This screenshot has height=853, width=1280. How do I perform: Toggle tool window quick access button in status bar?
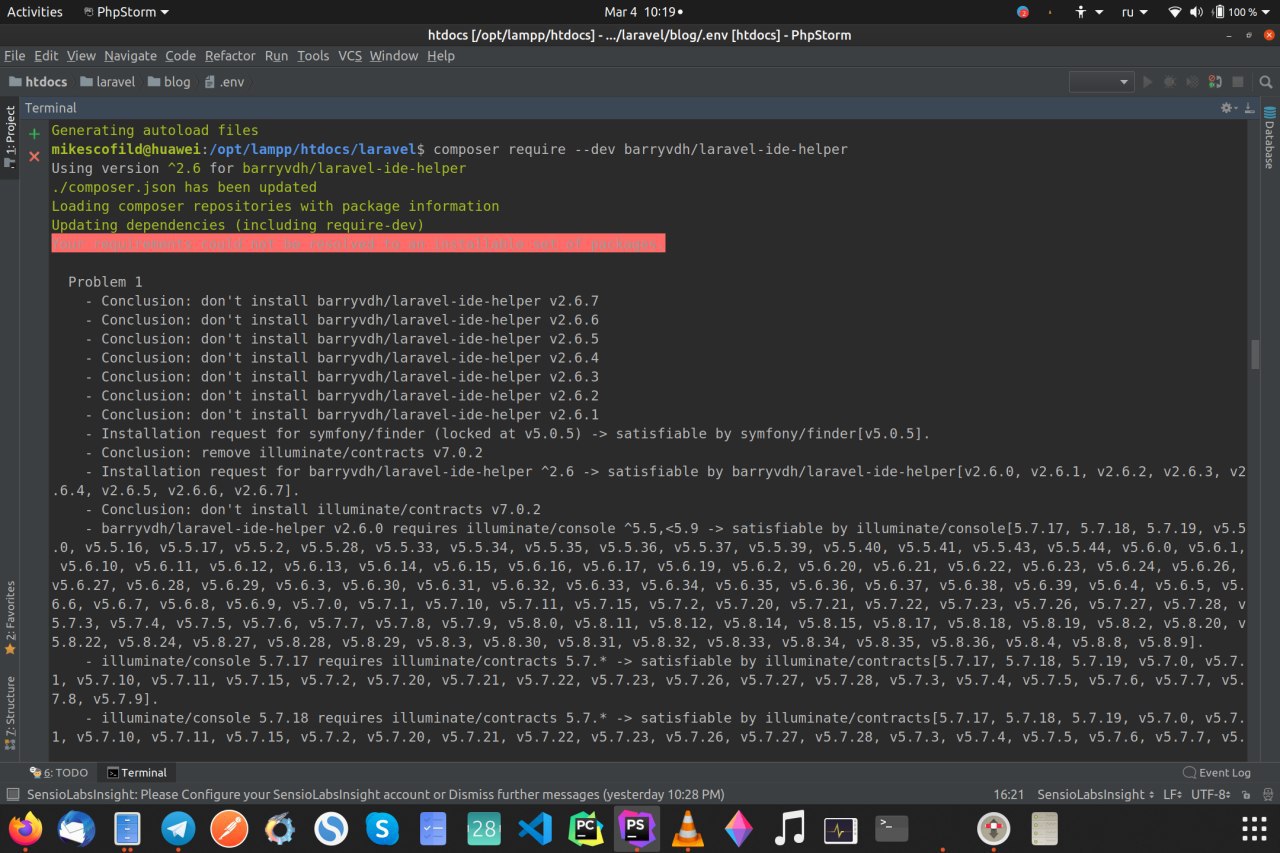12,794
